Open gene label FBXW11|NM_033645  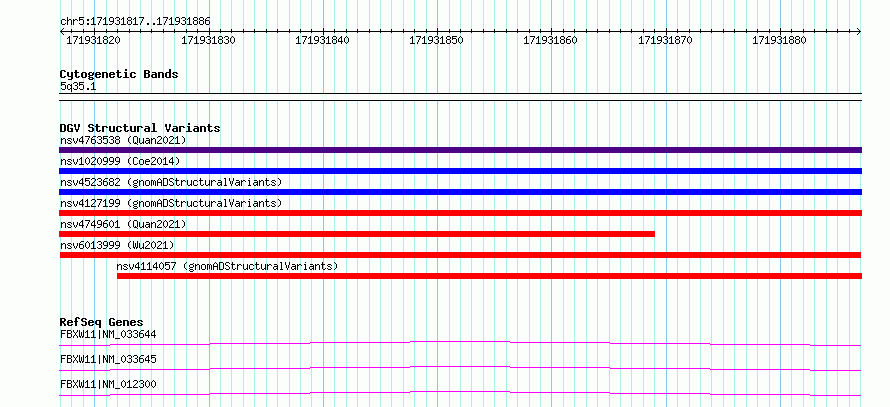[x=108, y=359]
